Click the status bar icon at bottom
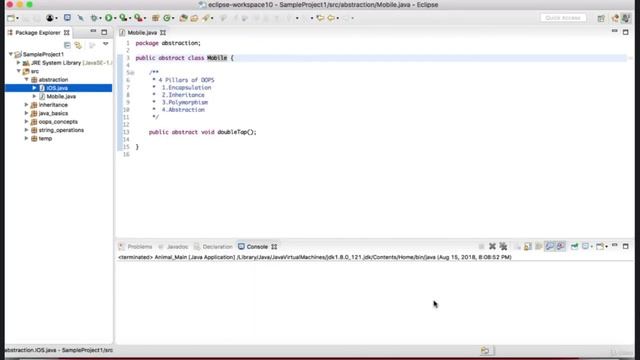 pyautogui.click(x=485, y=350)
